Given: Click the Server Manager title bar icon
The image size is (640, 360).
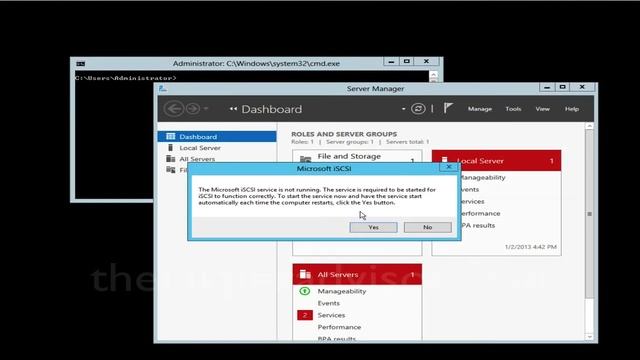Looking at the screenshot, I should coord(162,89).
